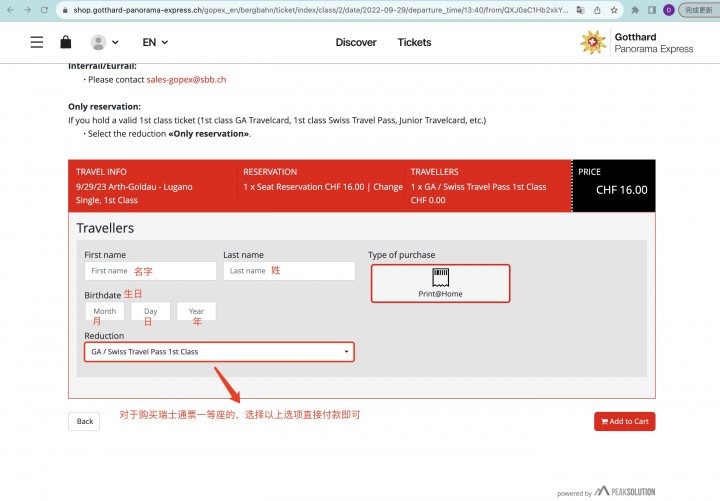Click the Change reservation link
The width and height of the screenshot is (720, 501).
coord(388,187)
